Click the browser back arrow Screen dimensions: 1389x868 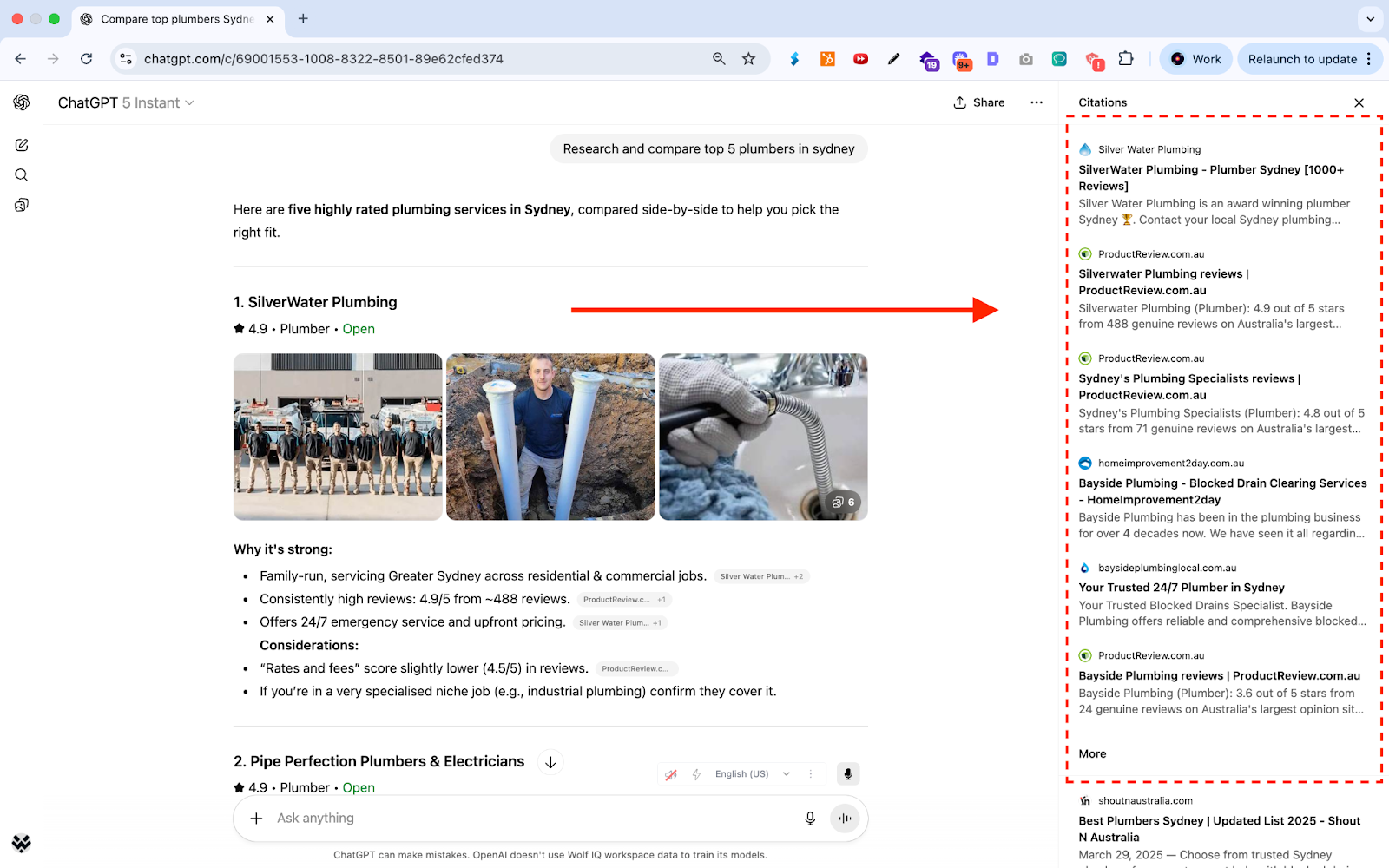coord(21,59)
